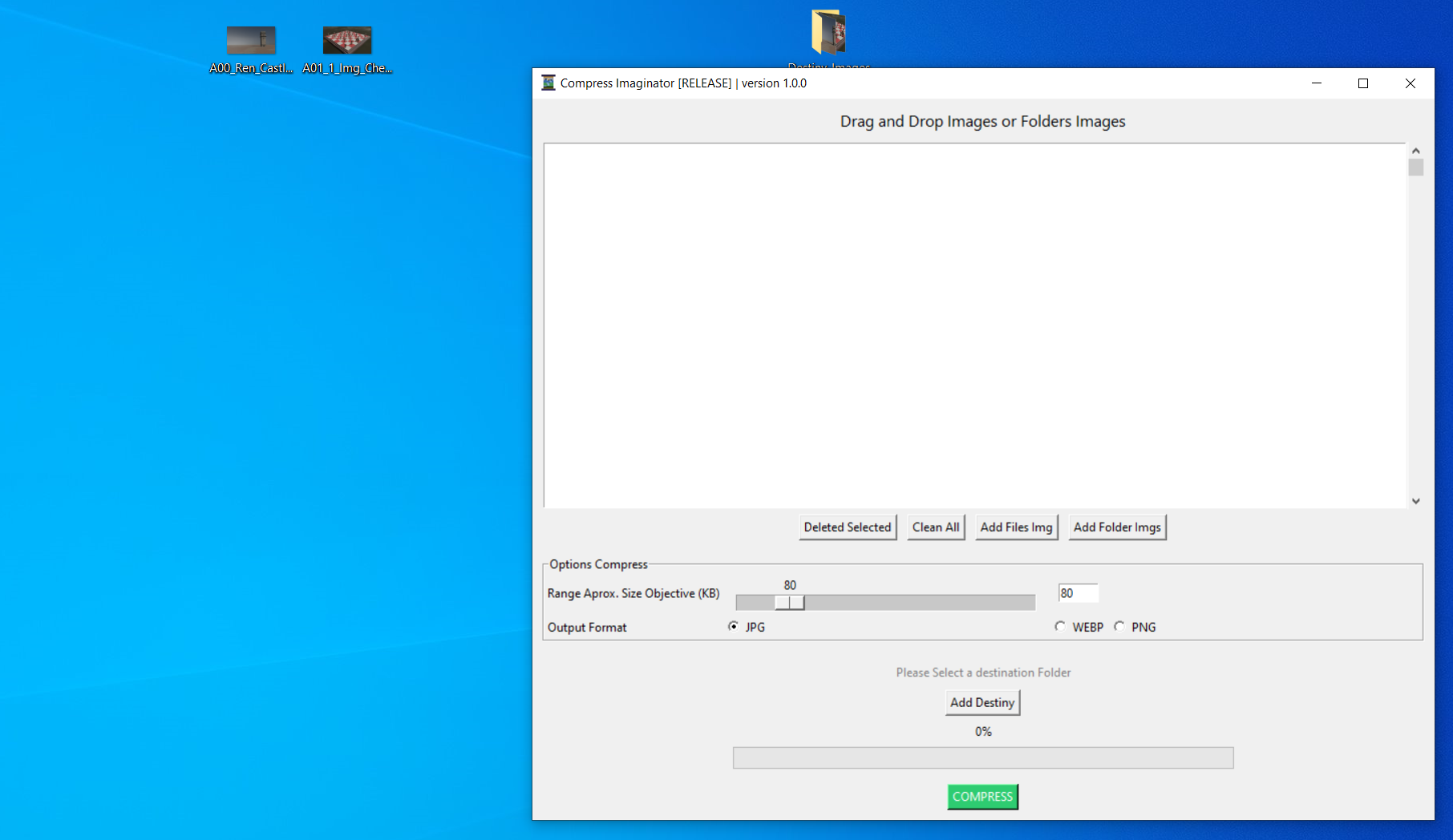Select the A01_1_Img_Che desktop image file

[x=347, y=50]
